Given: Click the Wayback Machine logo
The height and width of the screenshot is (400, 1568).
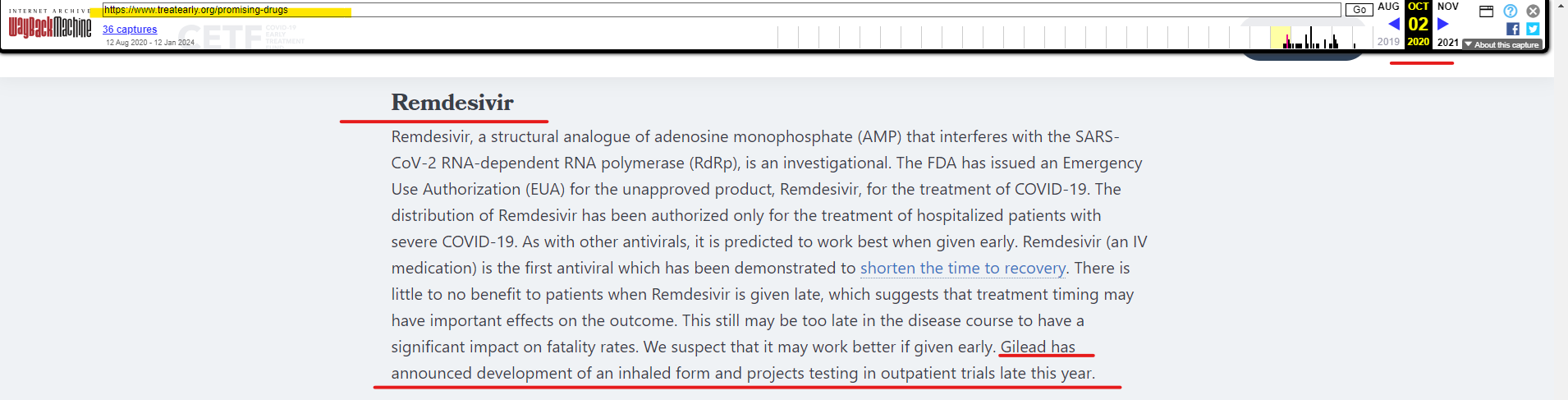Looking at the screenshot, I should [50, 25].
